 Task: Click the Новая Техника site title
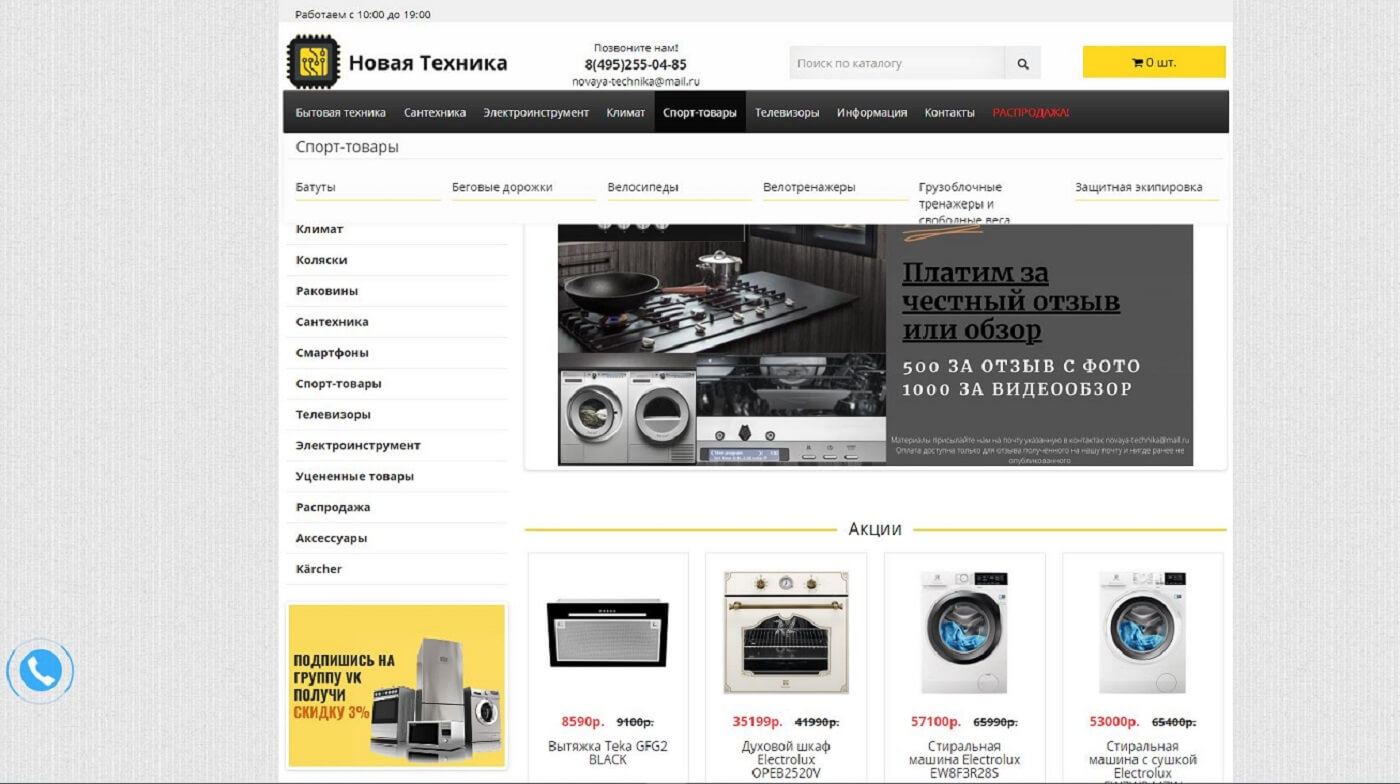pyautogui.click(x=428, y=63)
